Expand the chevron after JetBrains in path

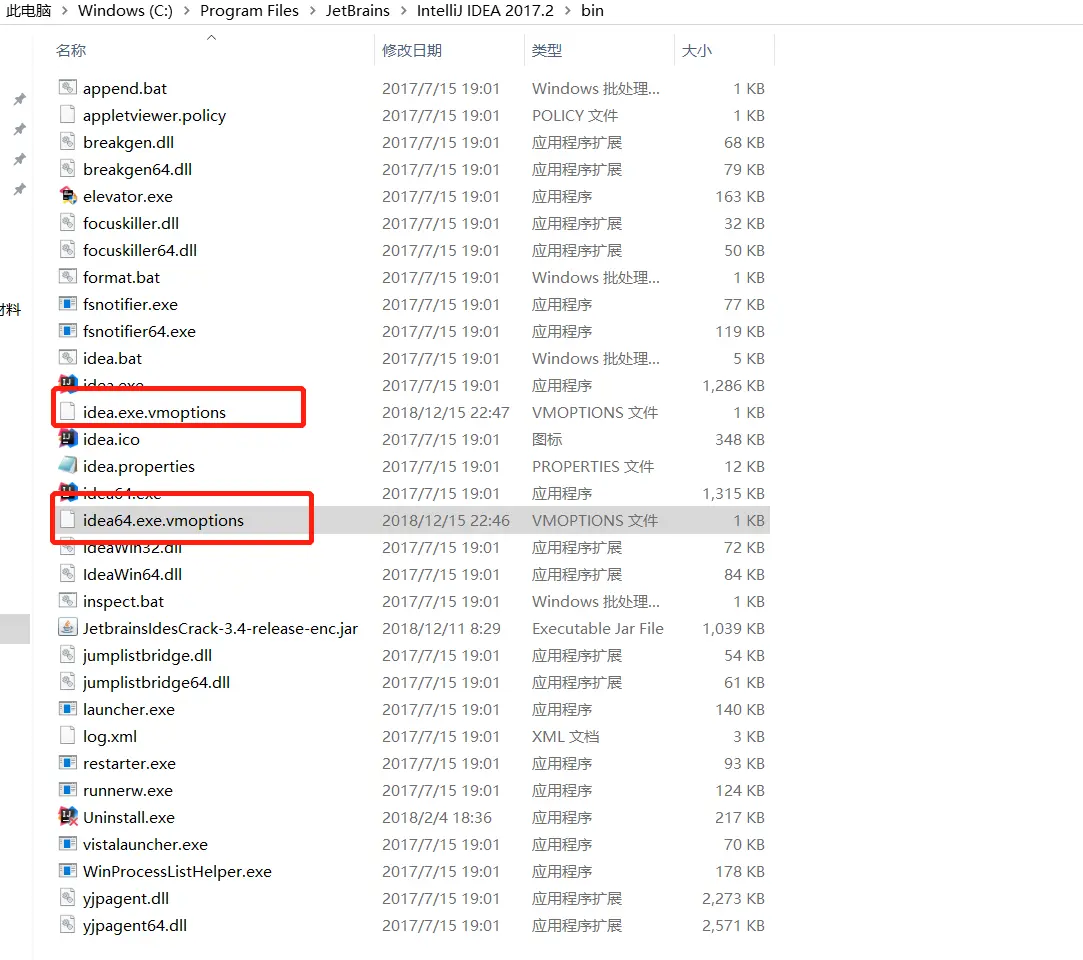(x=403, y=11)
